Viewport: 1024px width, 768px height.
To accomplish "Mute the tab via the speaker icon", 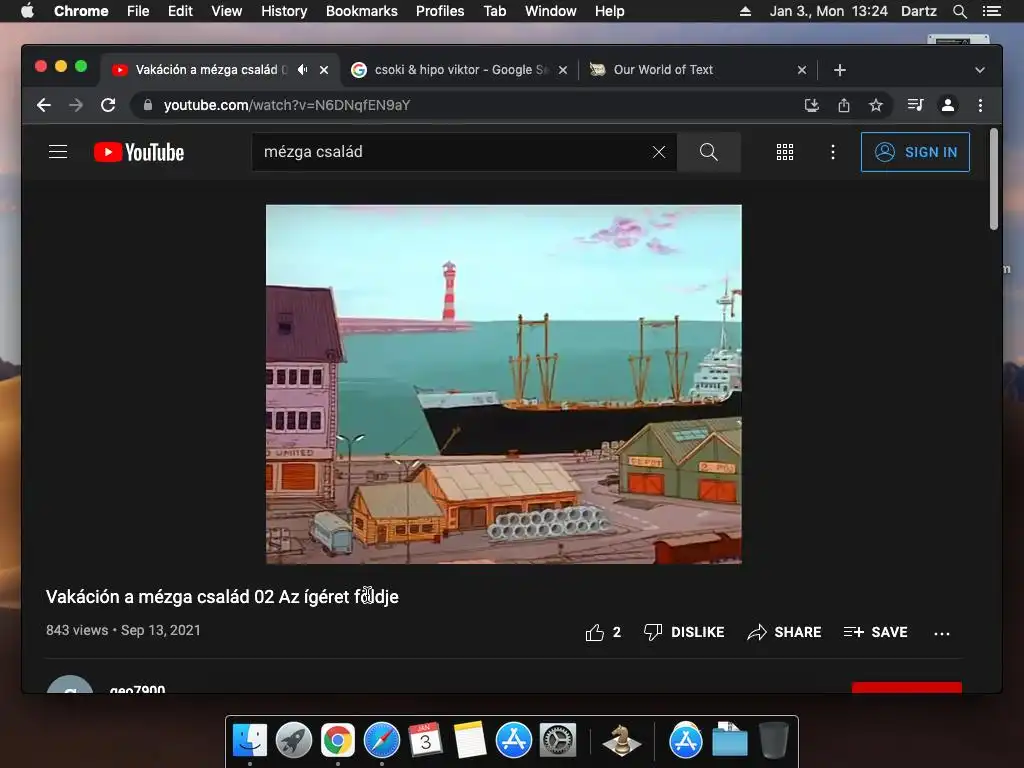I will point(302,69).
